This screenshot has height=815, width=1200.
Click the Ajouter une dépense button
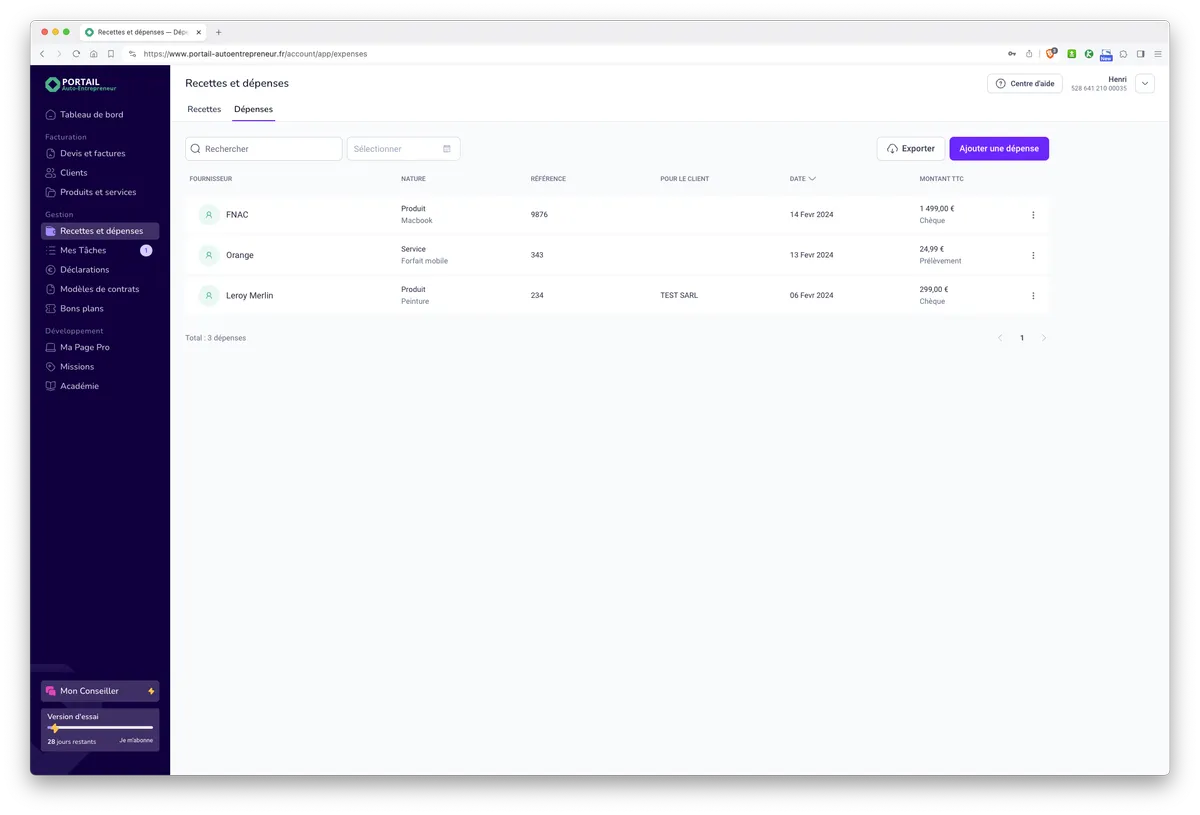(999, 149)
